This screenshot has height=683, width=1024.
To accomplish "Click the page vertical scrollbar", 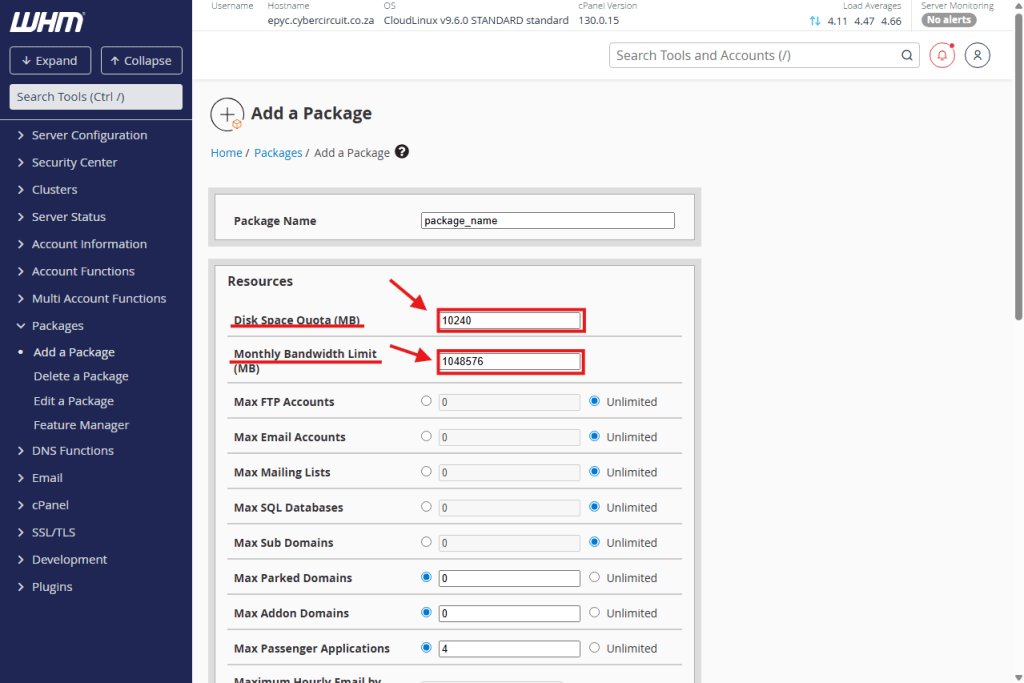I will point(1018,200).
